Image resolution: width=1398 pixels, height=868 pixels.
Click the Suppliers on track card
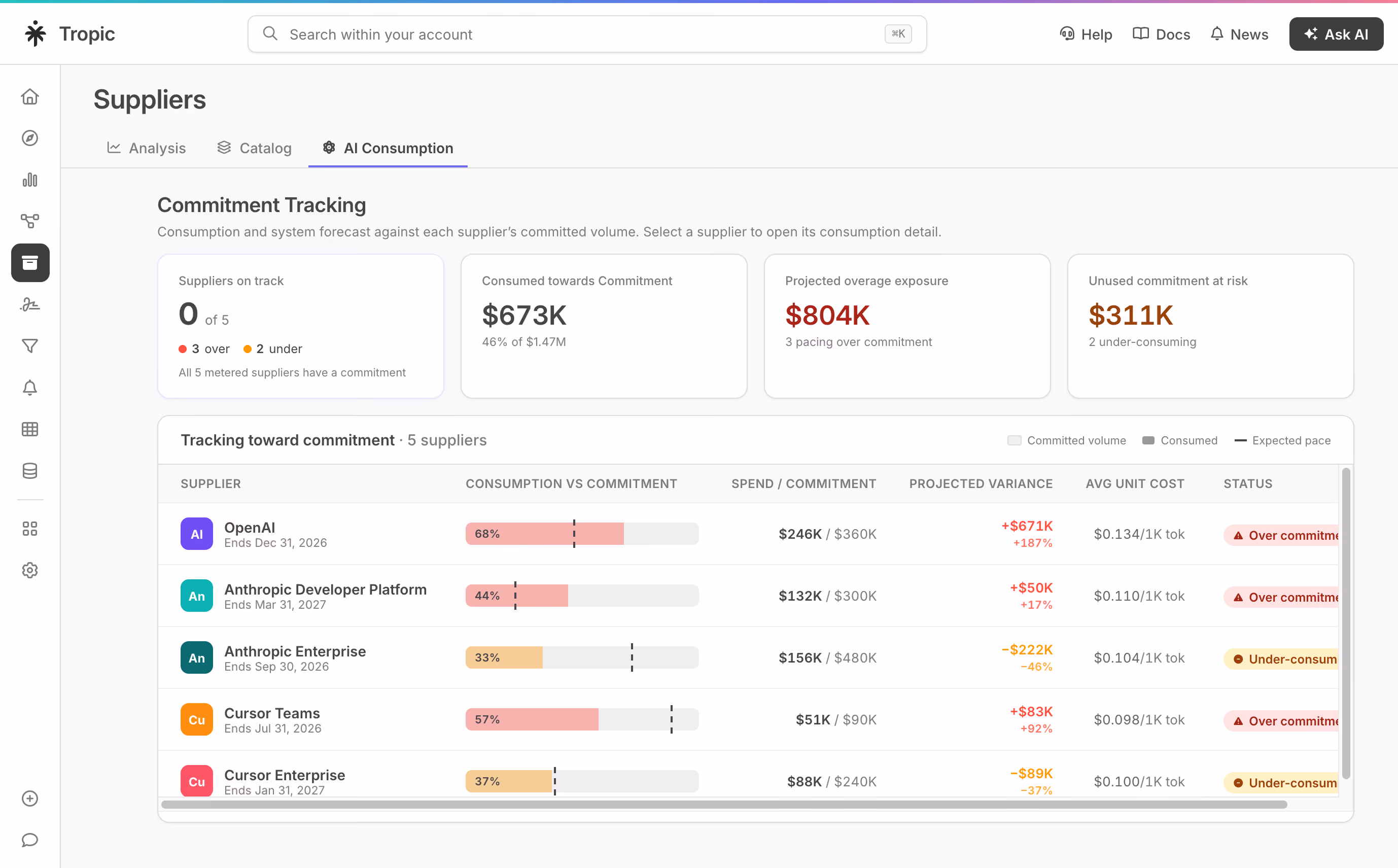click(301, 326)
